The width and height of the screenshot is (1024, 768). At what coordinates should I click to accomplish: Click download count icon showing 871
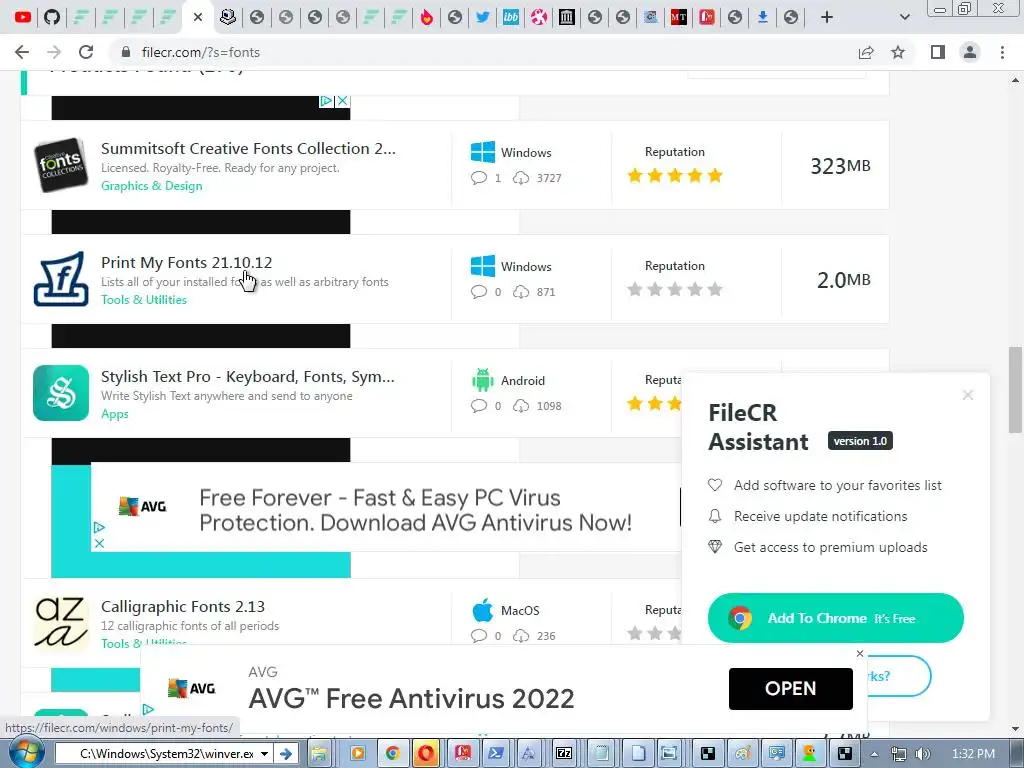click(x=520, y=292)
